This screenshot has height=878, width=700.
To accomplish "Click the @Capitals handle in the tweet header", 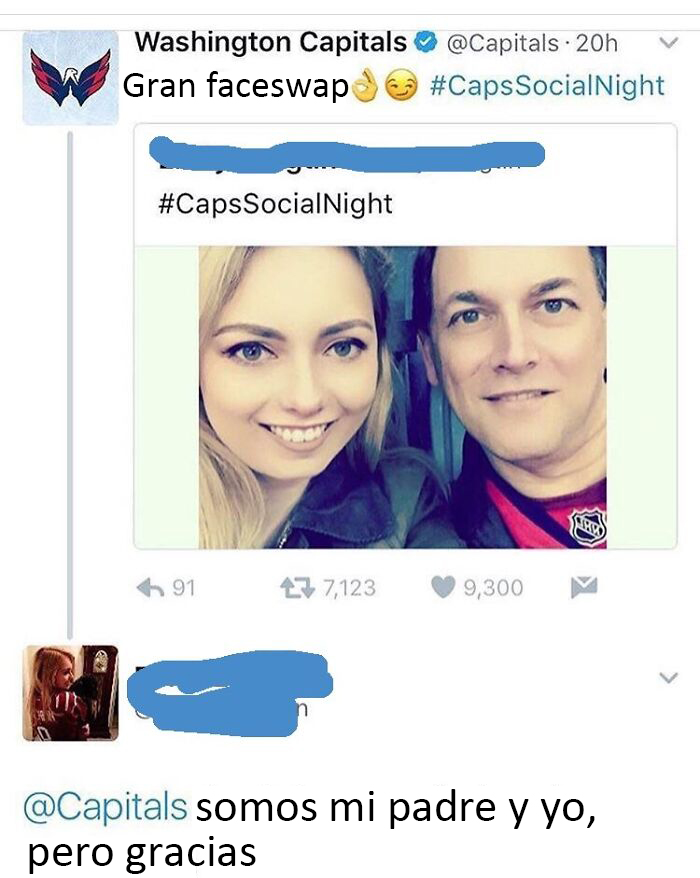I will [502, 43].
